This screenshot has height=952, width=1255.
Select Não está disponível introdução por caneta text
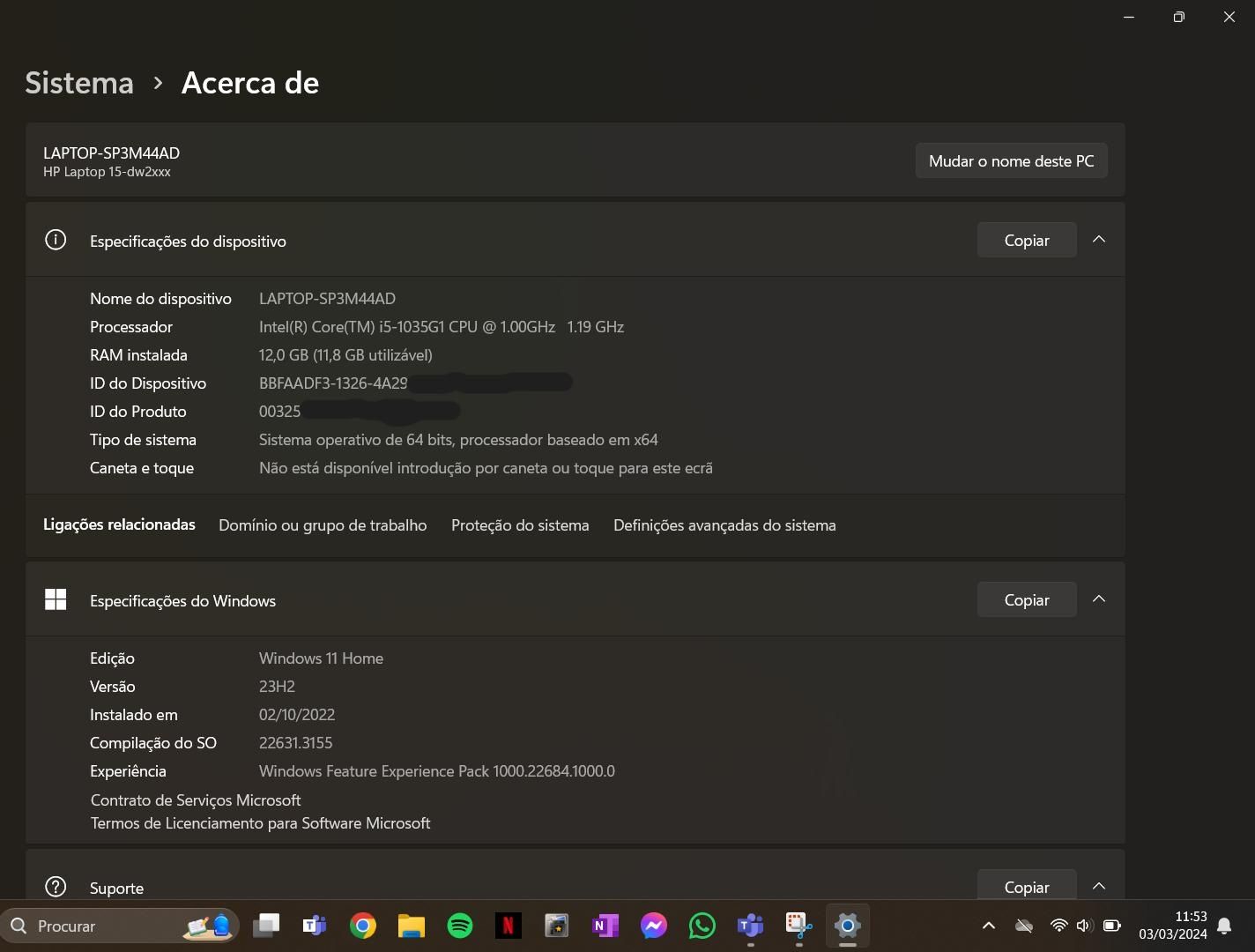coord(486,468)
